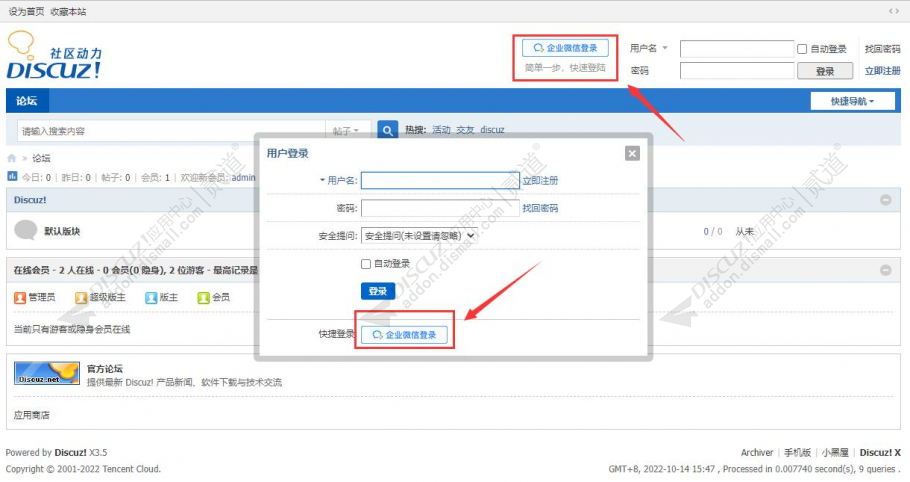Click the 会员 green user icon
910x482 pixels.
click(x=203, y=298)
